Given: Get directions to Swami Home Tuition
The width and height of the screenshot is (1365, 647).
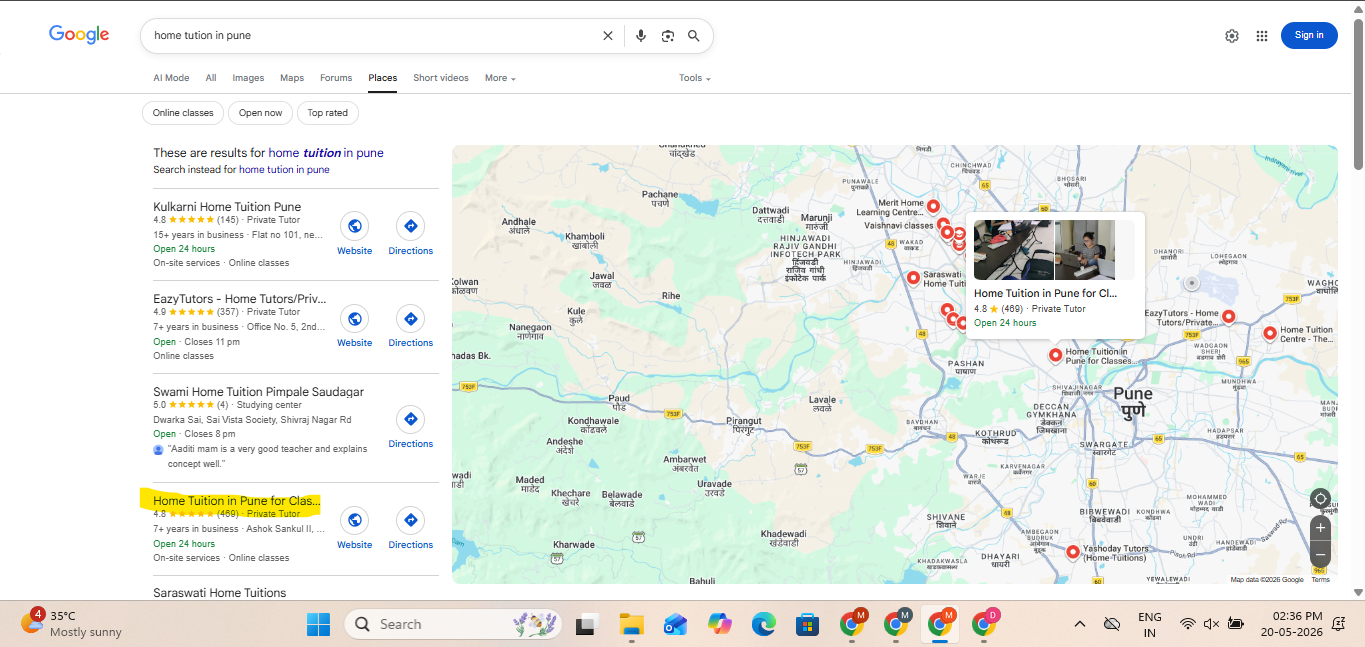Looking at the screenshot, I should tap(410, 419).
